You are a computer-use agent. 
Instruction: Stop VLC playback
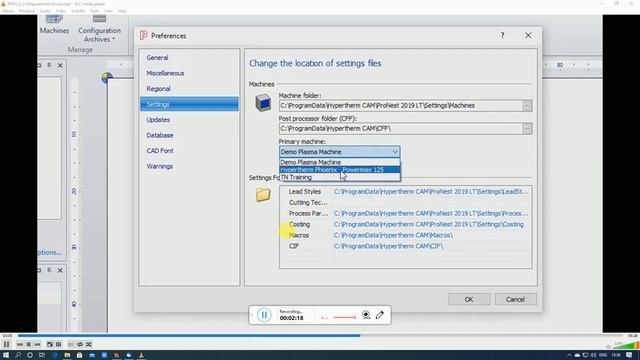pyautogui.click(x=29, y=344)
